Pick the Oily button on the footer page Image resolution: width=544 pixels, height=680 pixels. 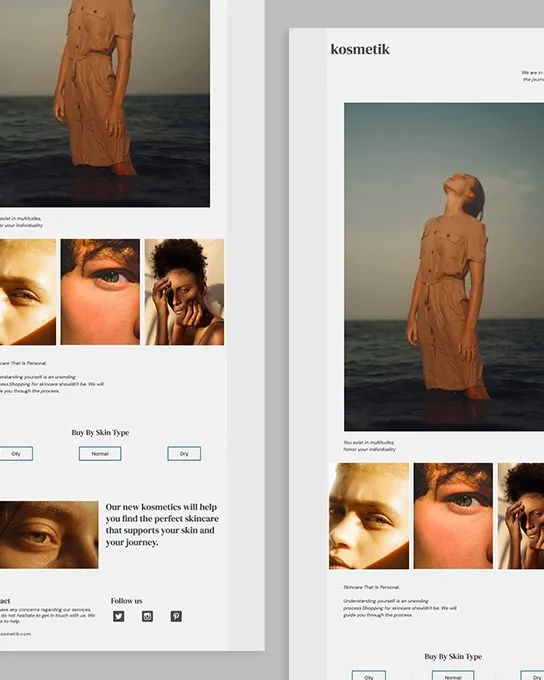pyautogui.click(x=16, y=454)
